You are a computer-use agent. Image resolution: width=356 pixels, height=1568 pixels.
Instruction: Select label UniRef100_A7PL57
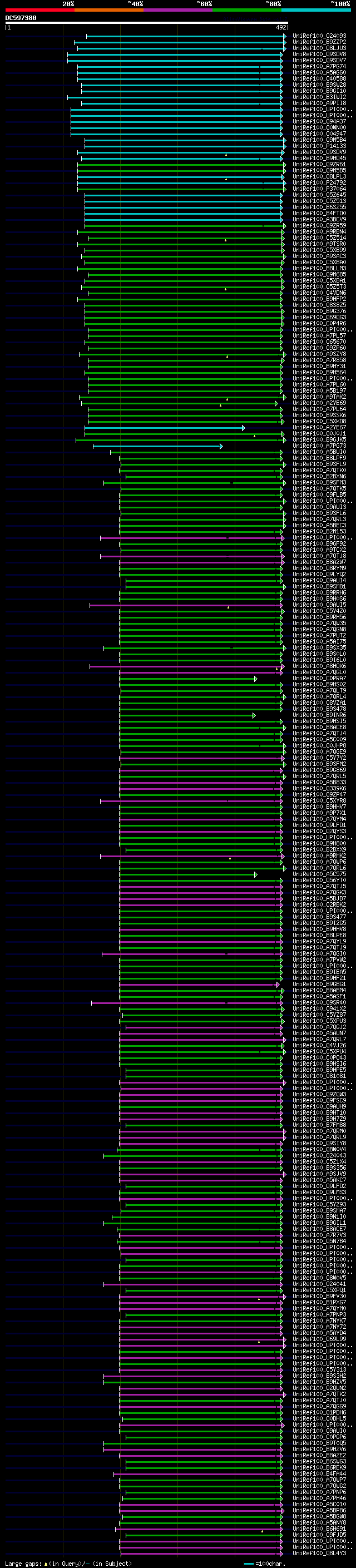tap(319, 335)
